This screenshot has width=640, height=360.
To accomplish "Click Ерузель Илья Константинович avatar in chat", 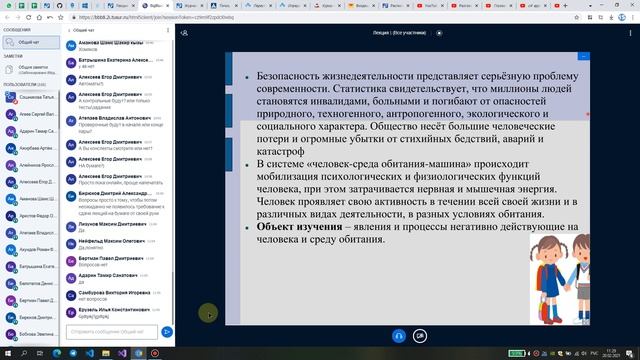I will (71, 313).
